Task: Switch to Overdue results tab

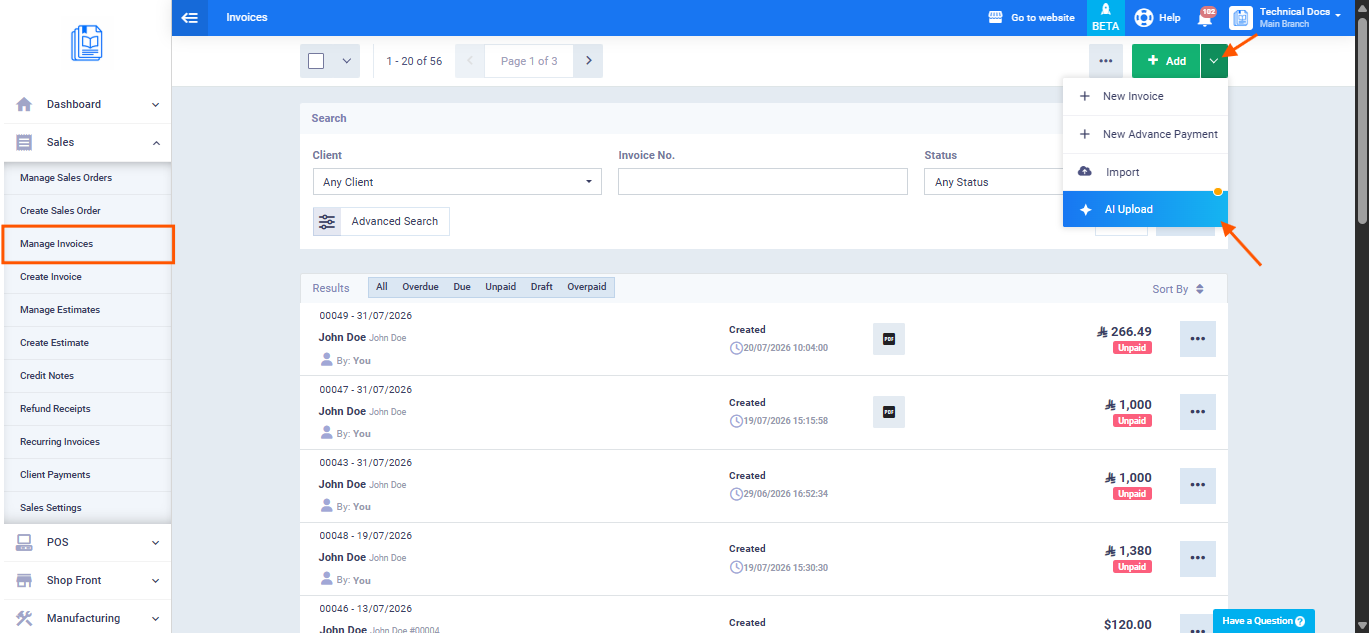Action: point(420,287)
